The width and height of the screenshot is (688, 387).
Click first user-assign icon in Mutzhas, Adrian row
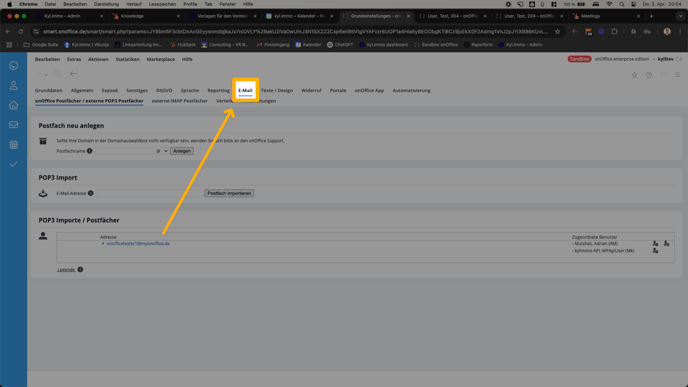655,244
